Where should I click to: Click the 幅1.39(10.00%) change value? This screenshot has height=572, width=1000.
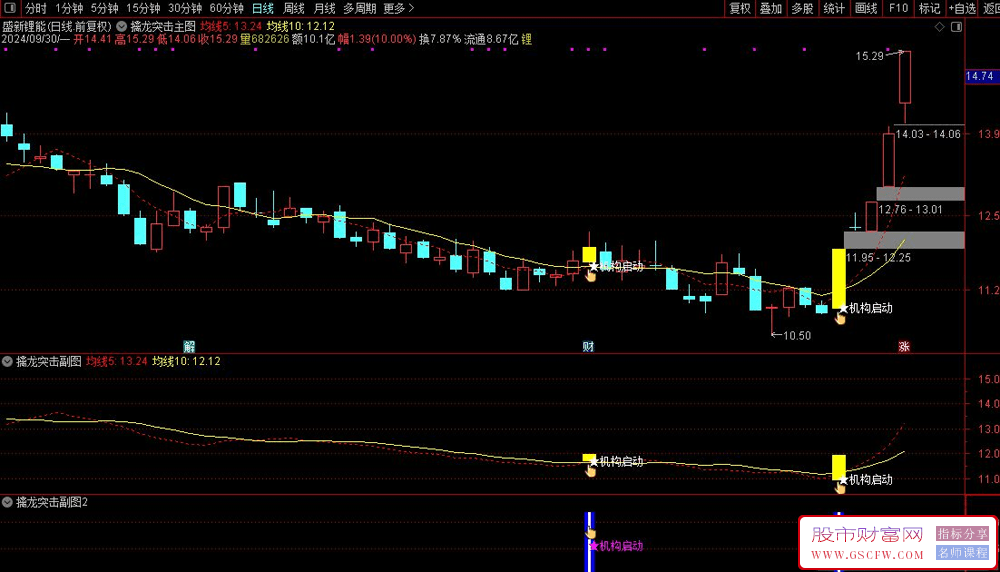[x=377, y=39]
